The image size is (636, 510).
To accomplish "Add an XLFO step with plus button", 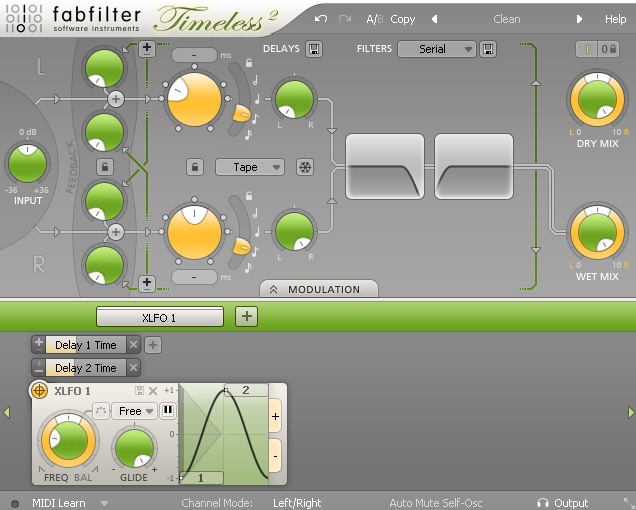I will point(275,416).
